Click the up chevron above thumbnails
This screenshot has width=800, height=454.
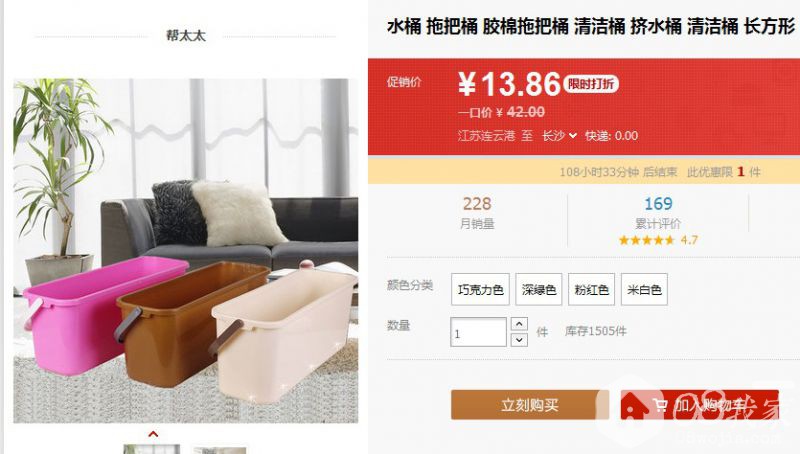coord(153,434)
